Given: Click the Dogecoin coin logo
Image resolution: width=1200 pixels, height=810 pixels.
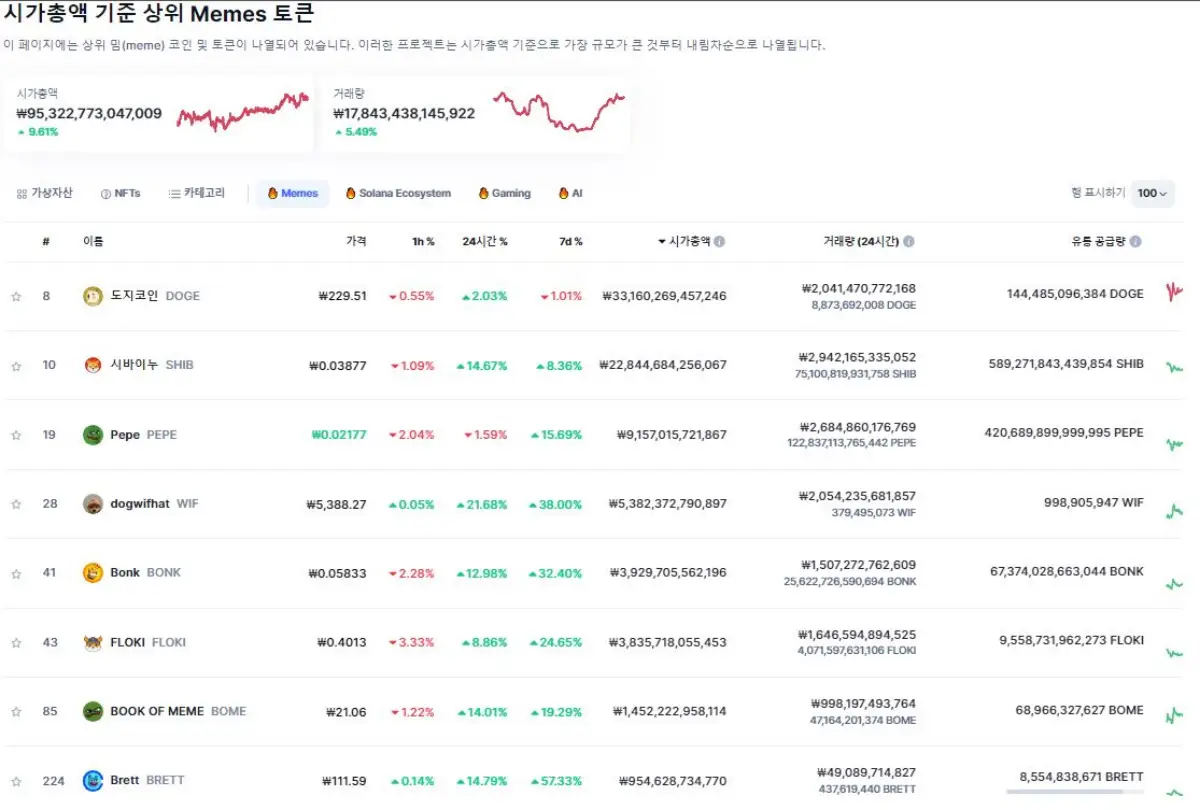Looking at the screenshot, I should 93,296.
